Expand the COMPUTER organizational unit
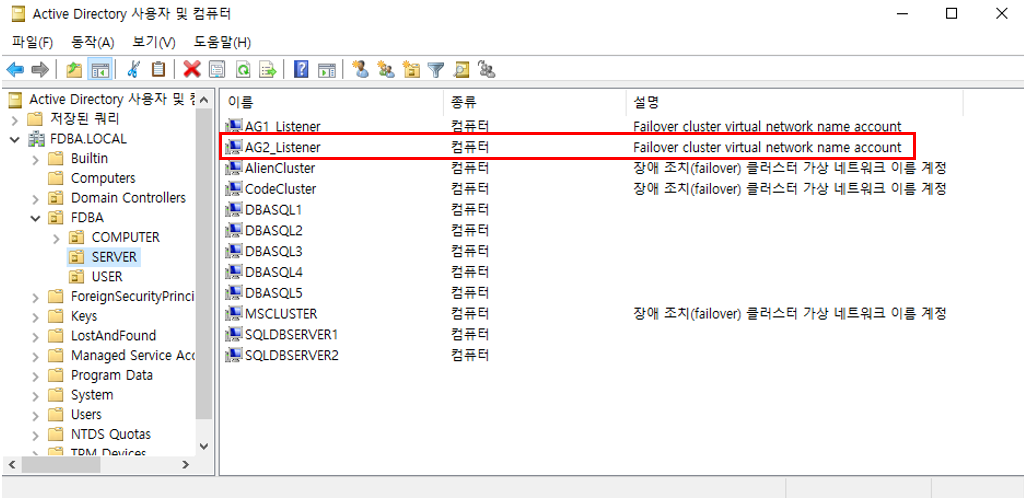Viewport: 1024px width, 500px height. point(57,238)
